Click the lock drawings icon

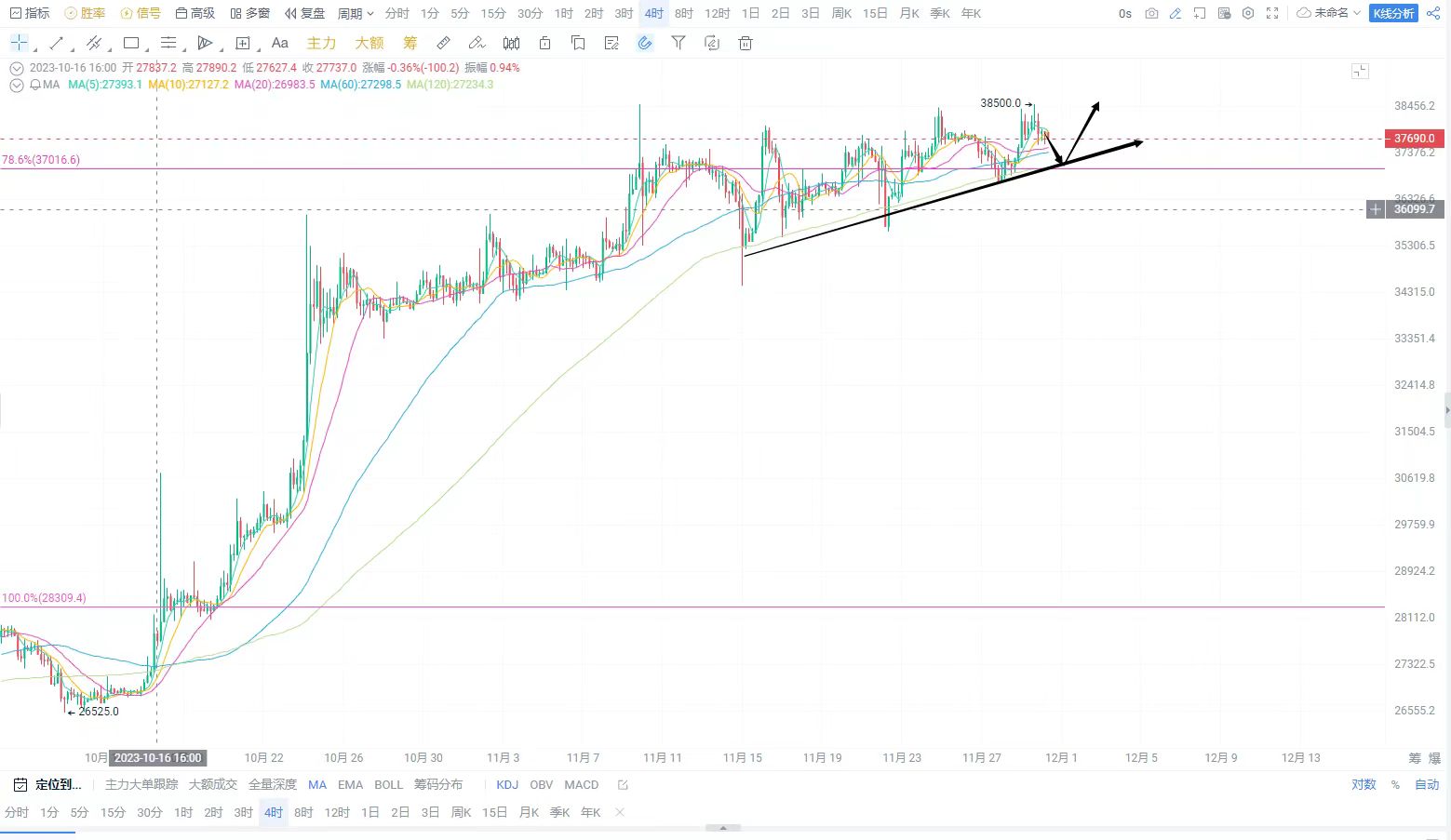point(544,43)
